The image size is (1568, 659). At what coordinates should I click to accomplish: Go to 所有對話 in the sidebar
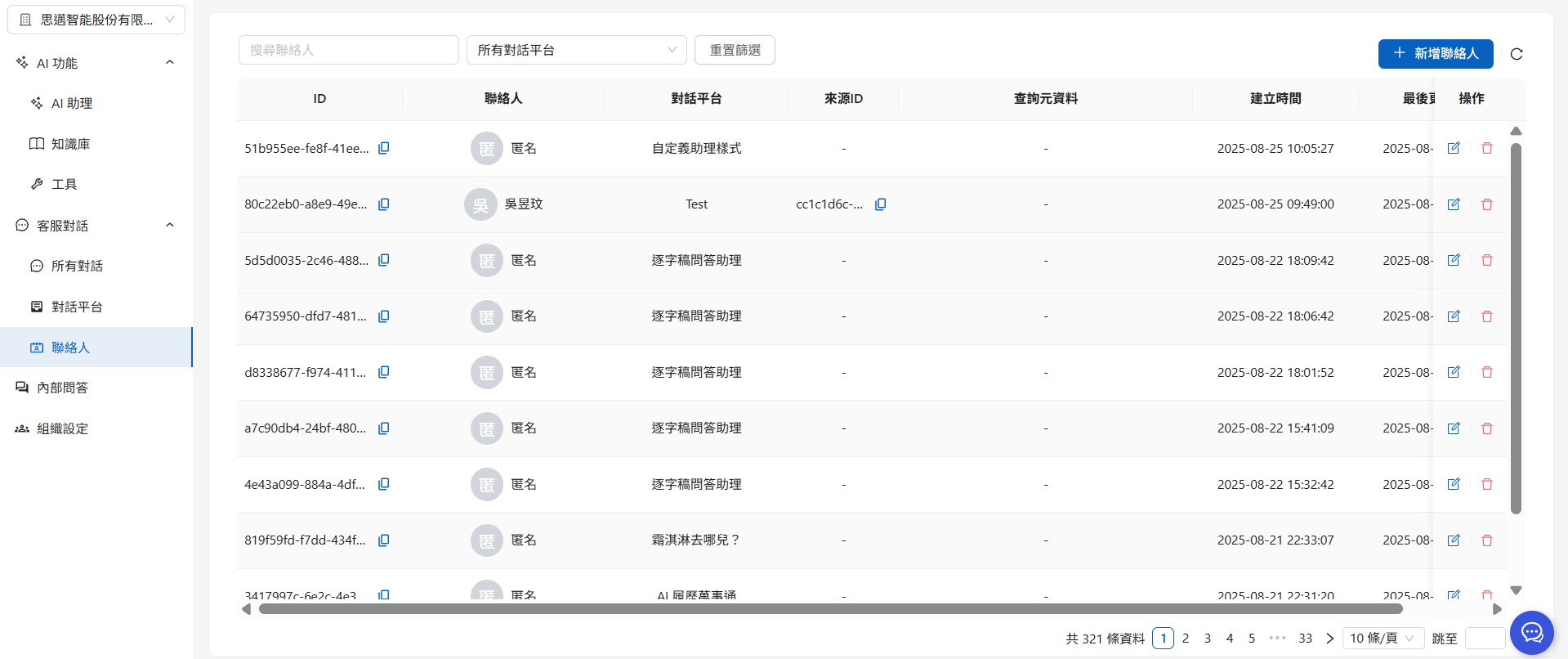pos(77,266)
